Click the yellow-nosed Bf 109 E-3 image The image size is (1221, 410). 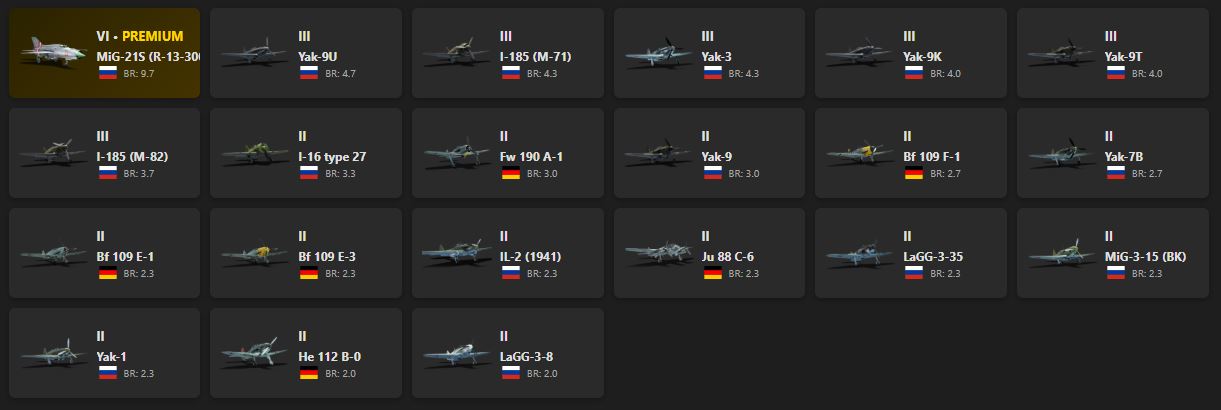point(253,253)
